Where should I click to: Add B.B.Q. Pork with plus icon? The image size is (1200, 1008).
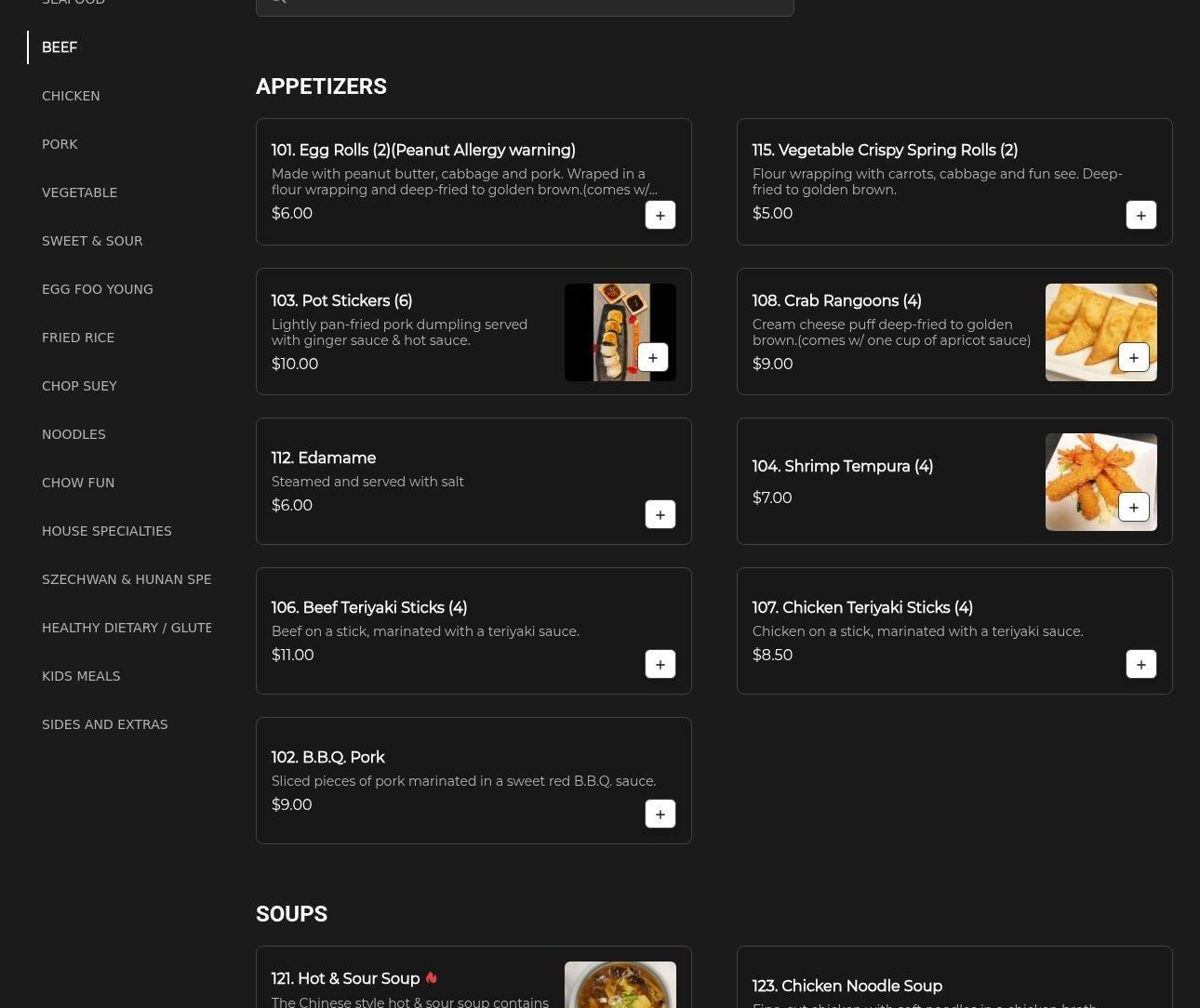click(660, 814)
